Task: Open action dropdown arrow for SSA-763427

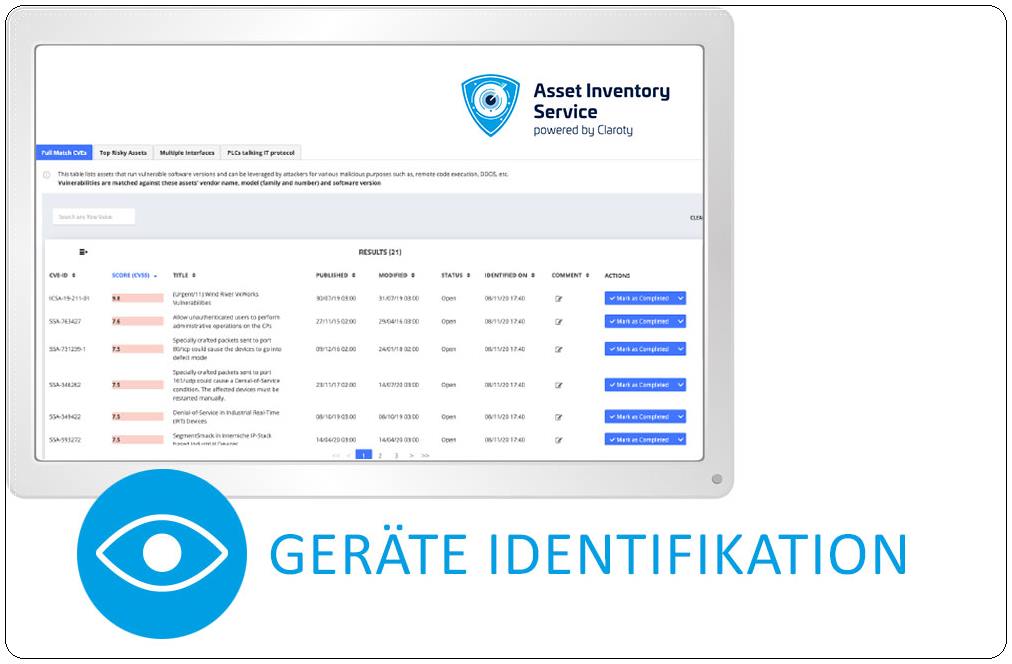Action: [x=680, y=322]
